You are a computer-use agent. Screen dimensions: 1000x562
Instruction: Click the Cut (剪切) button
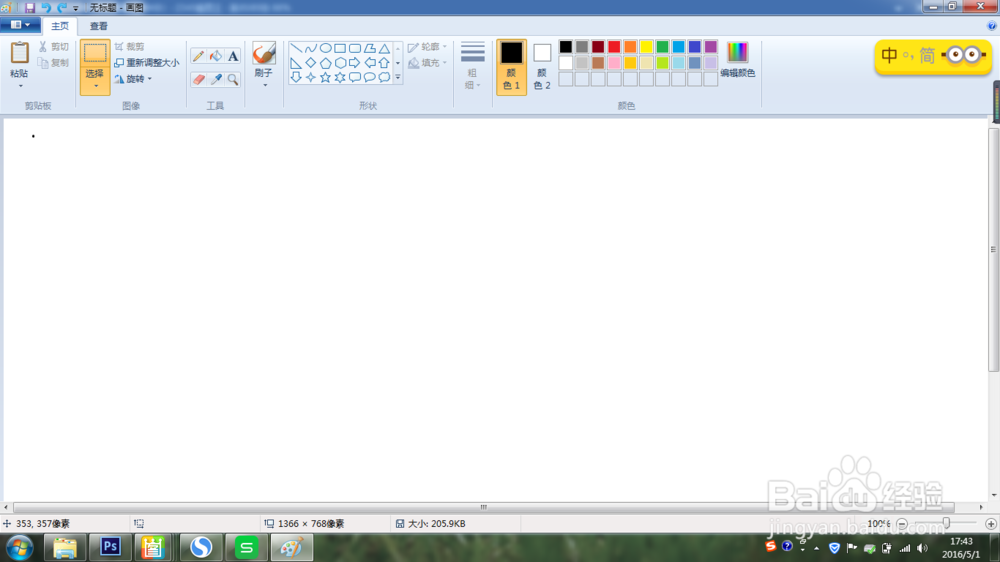(53, 47)
